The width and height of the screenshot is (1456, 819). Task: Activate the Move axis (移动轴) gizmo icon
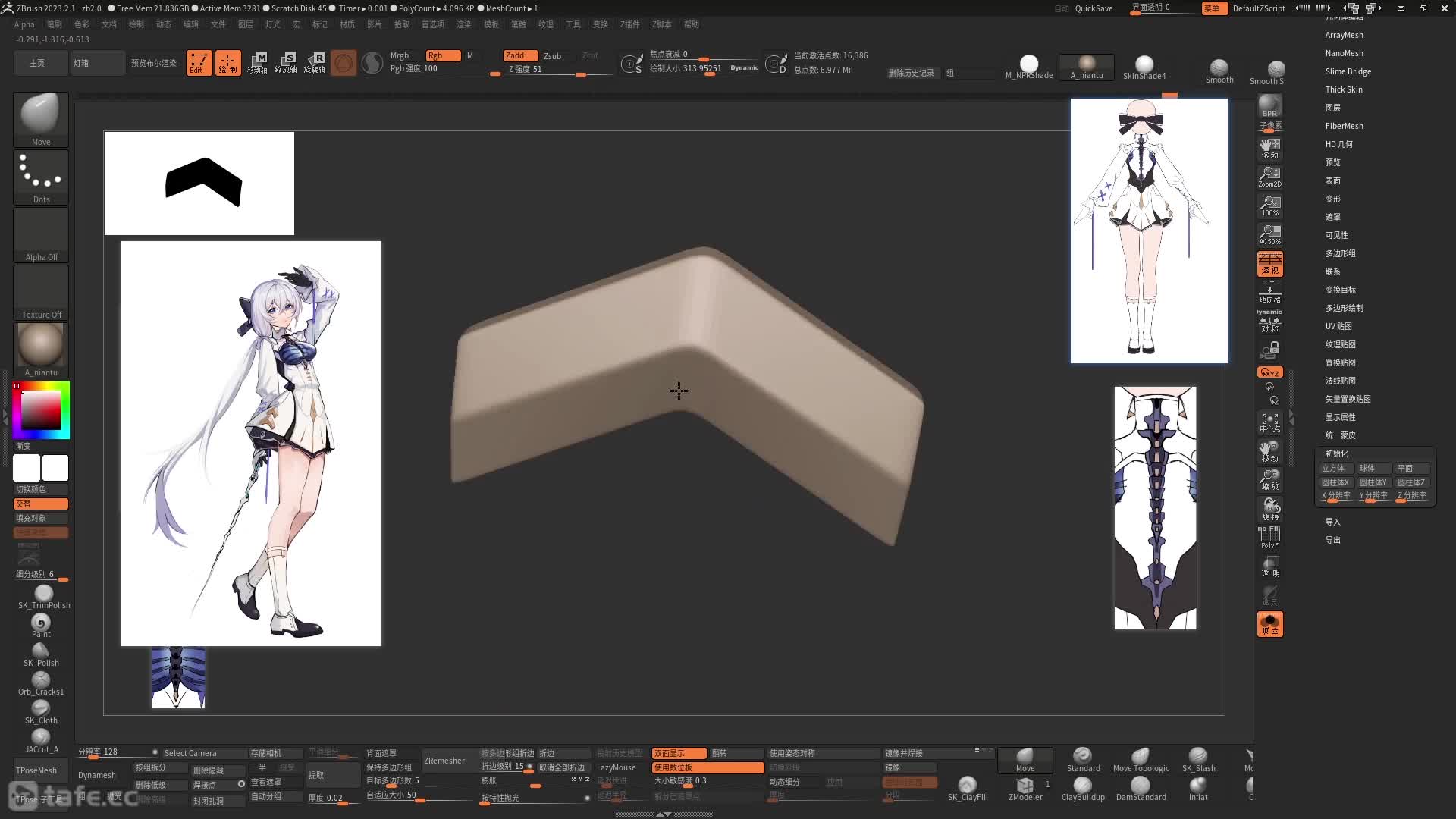[257, 63]
